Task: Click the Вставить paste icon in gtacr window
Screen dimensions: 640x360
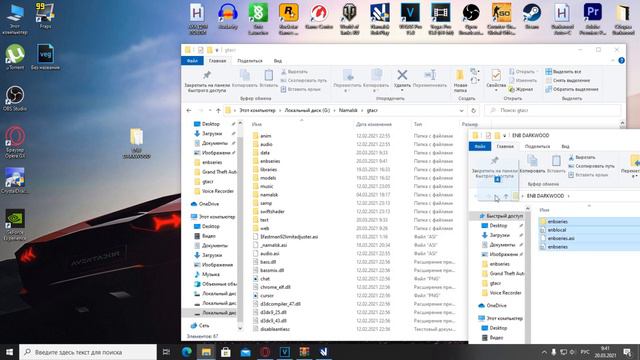Action: click(269, 76)
